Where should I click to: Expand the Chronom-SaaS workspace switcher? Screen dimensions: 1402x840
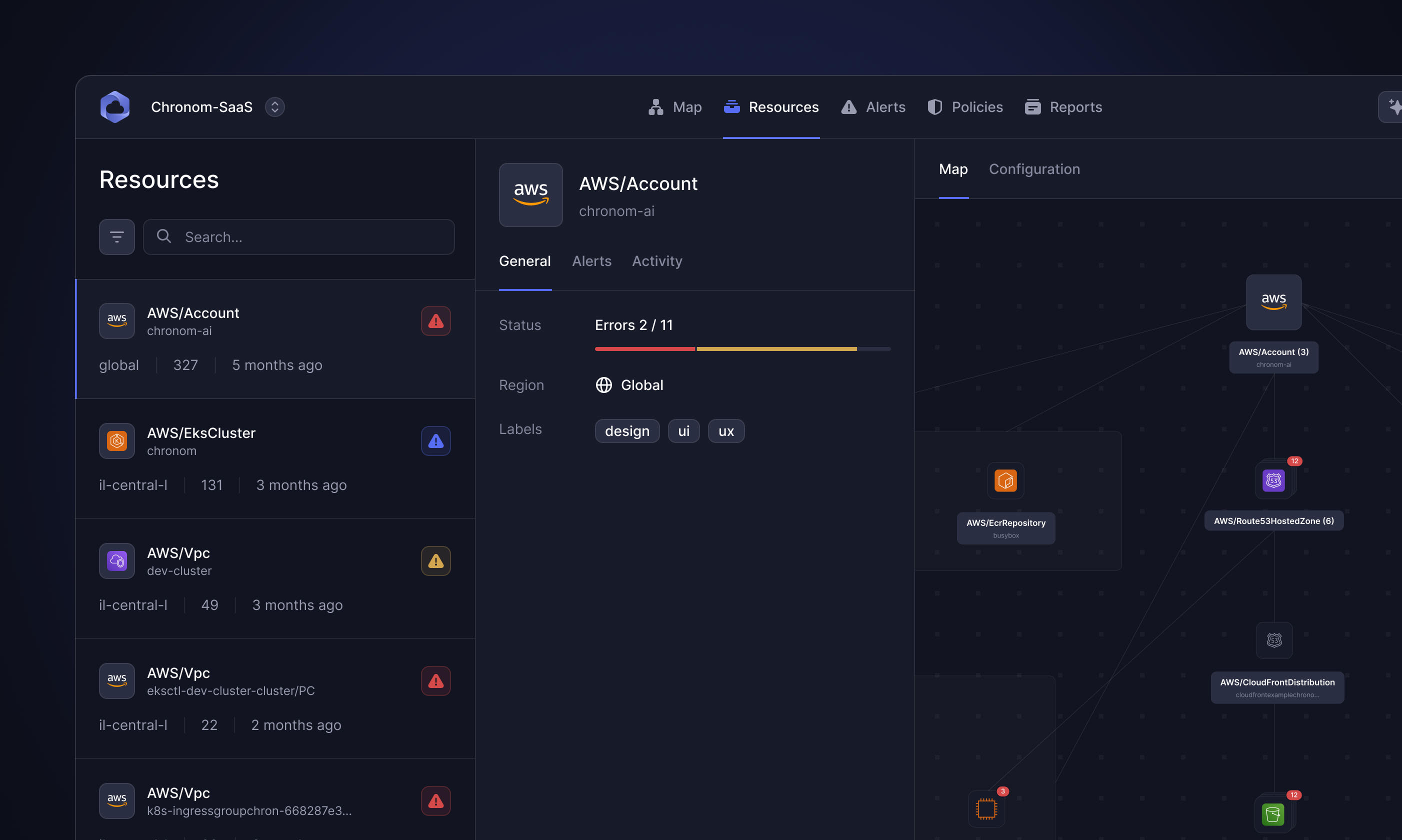274,107
